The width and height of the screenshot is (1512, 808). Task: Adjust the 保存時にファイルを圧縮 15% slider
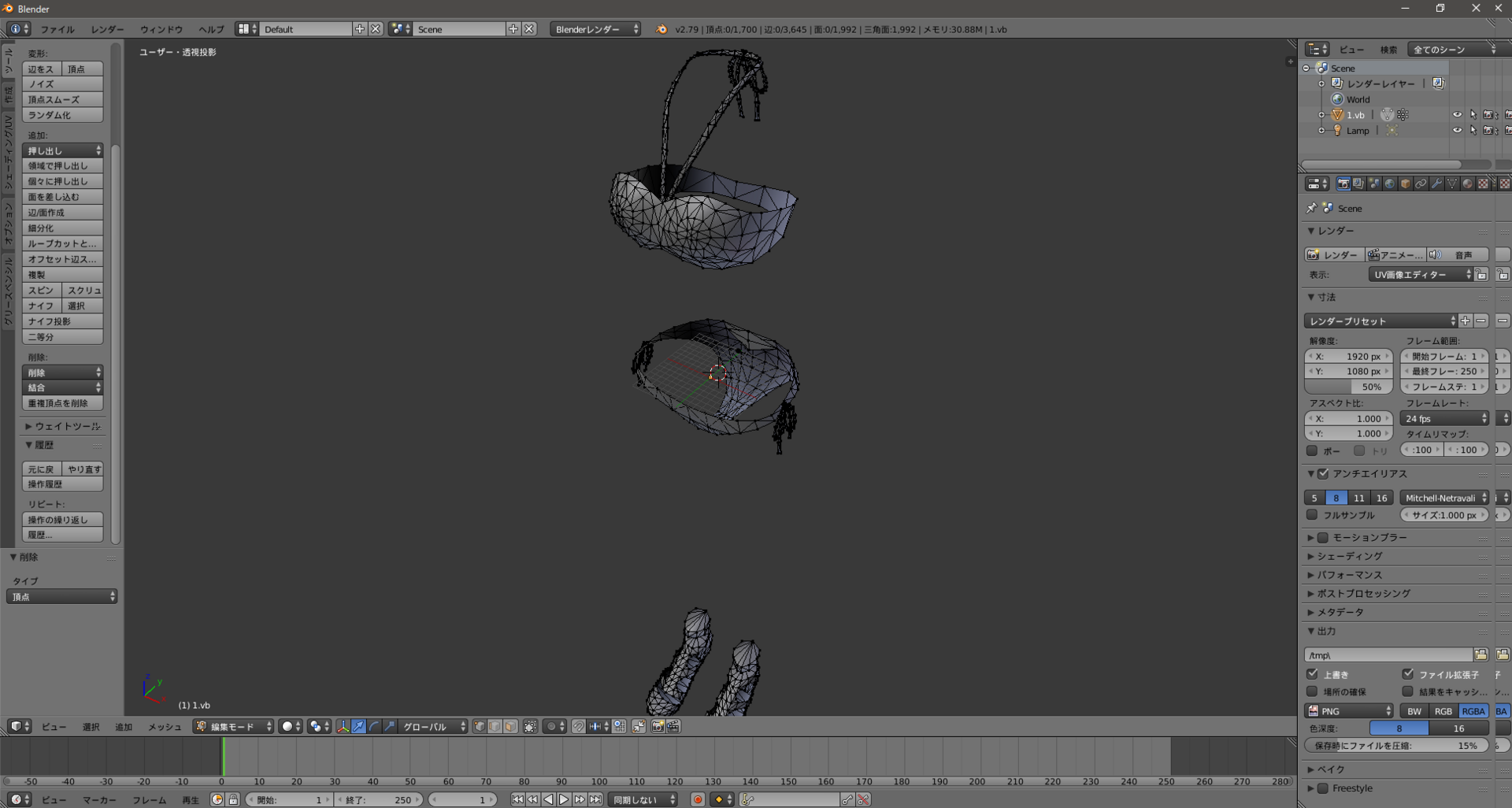pos(1396,745)
